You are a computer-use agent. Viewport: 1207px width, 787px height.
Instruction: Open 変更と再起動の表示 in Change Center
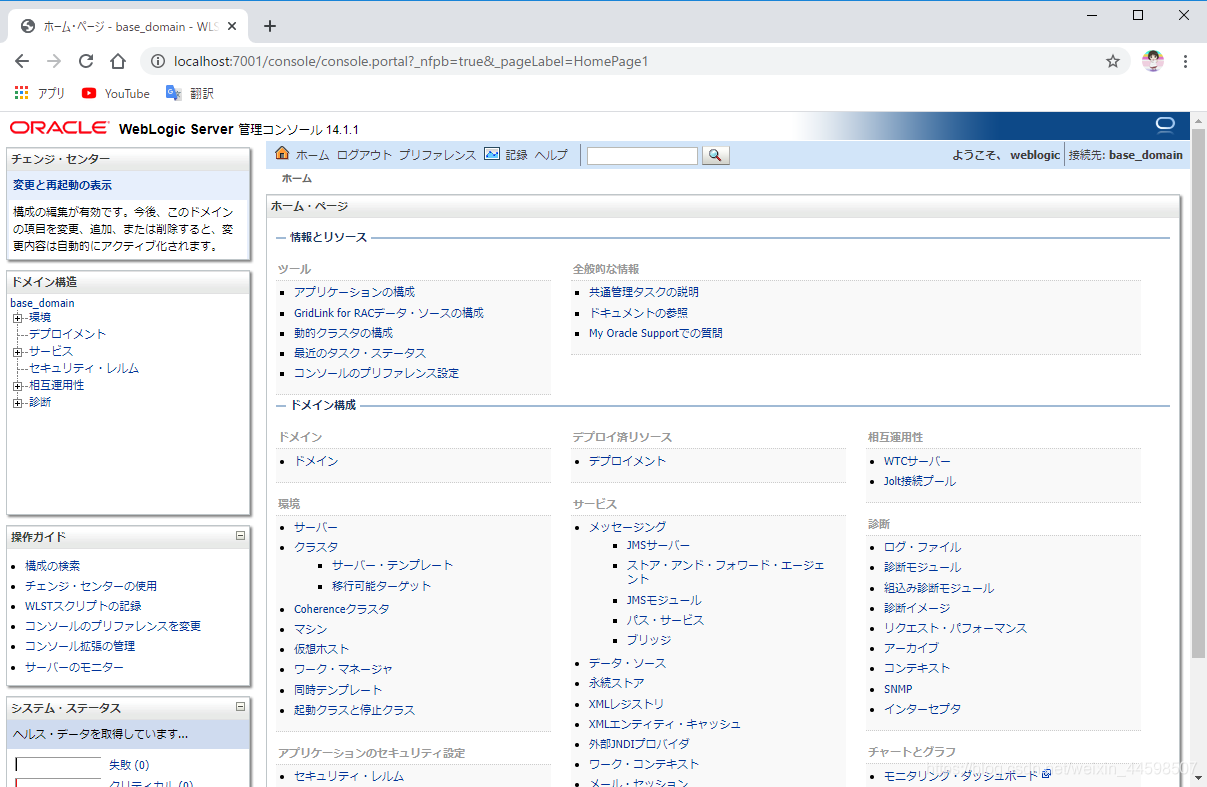[62, 185]
